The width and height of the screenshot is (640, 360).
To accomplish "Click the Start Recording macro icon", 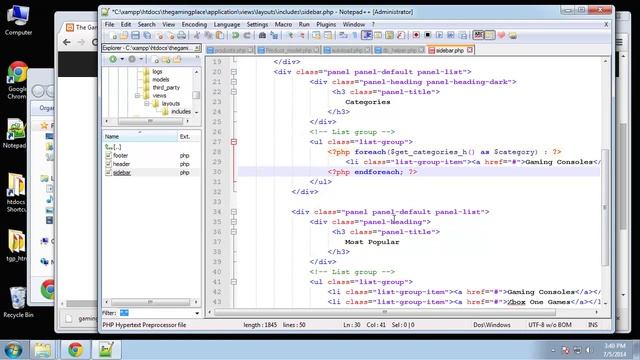I will tap(416, 36).
